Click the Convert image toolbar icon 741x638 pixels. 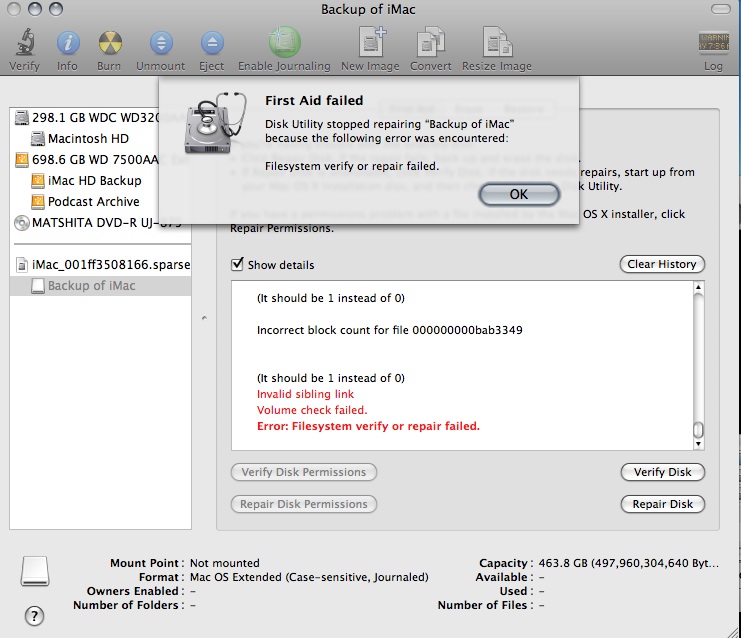(x=431, y=44)
